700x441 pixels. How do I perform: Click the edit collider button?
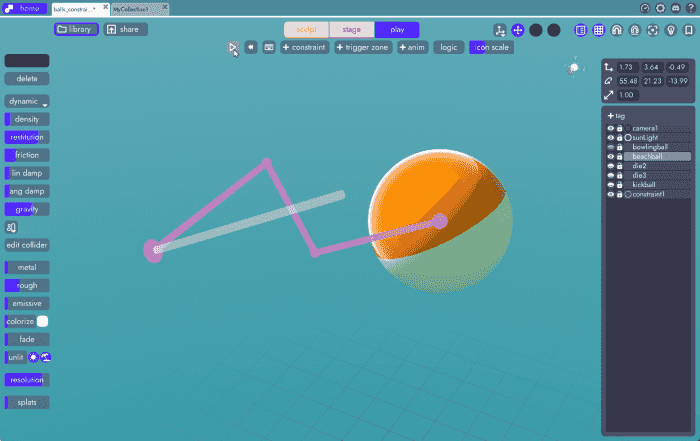click(x=27, y=245)
